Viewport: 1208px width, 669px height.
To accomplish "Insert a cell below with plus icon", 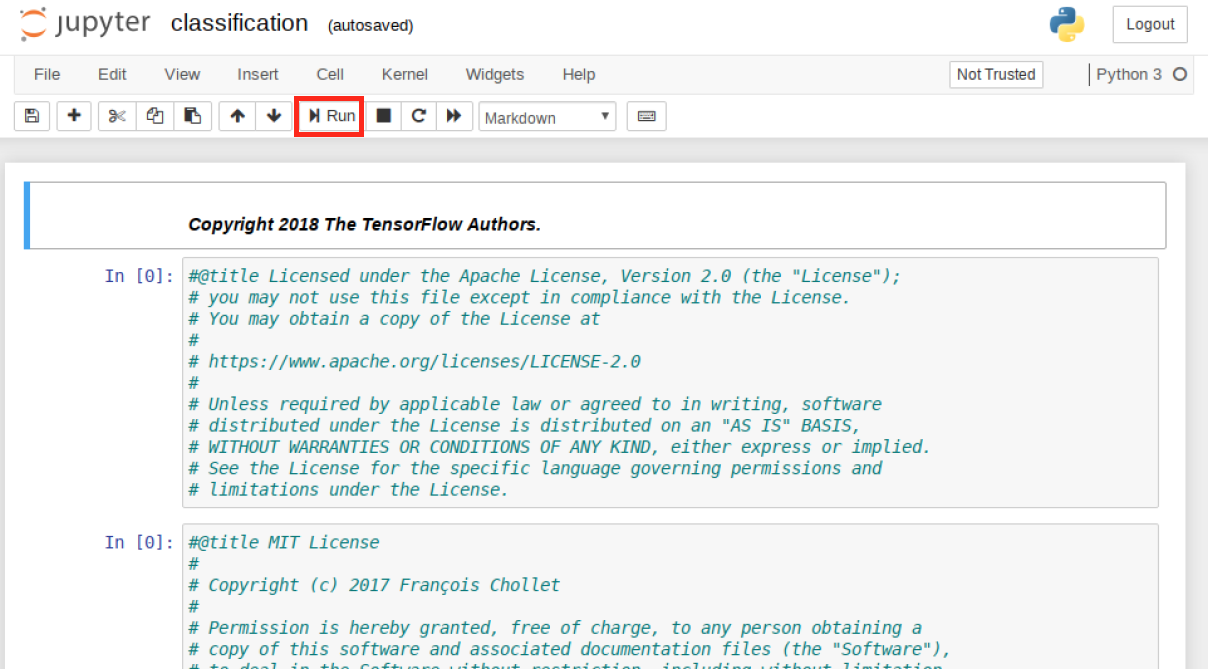I will coord(74,116).
